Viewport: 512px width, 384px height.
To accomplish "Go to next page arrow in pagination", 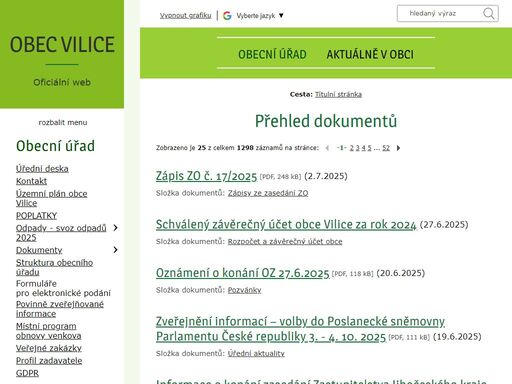I will (x=398, y=148).
